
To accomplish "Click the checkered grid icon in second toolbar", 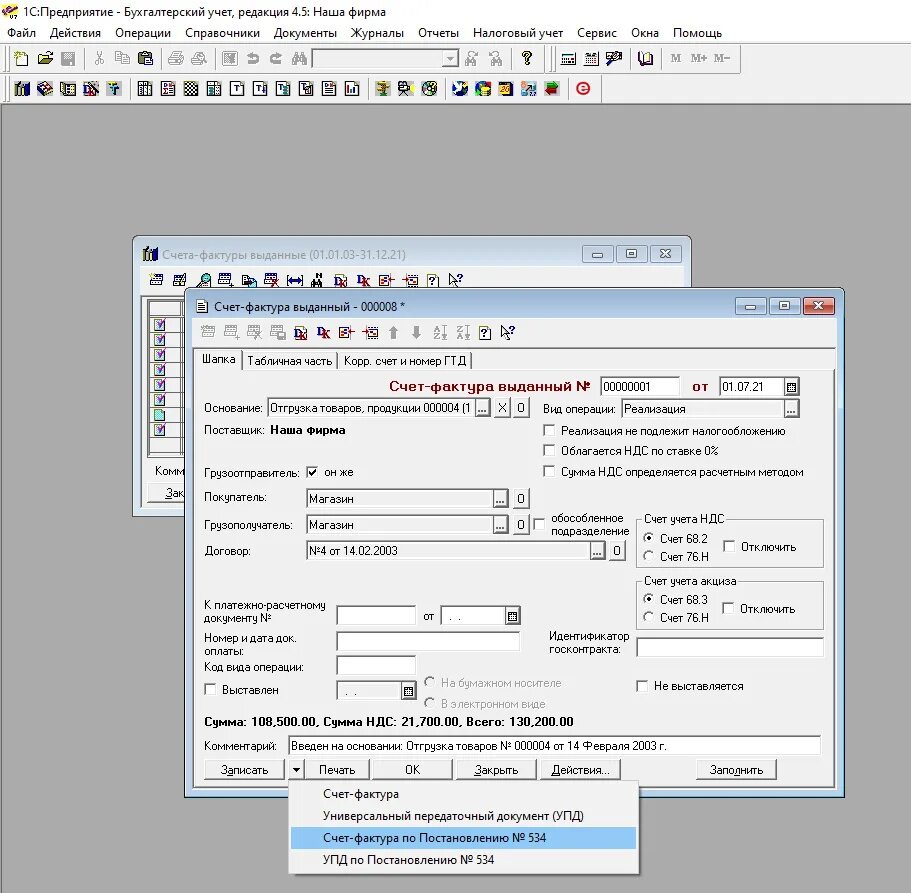I will pos(191,88).
